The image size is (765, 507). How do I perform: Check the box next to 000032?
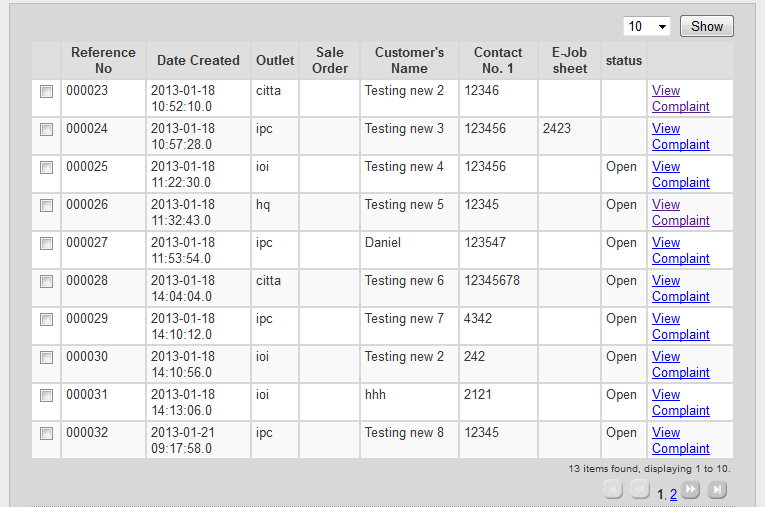pyautogui.click(x=46, y=434)
